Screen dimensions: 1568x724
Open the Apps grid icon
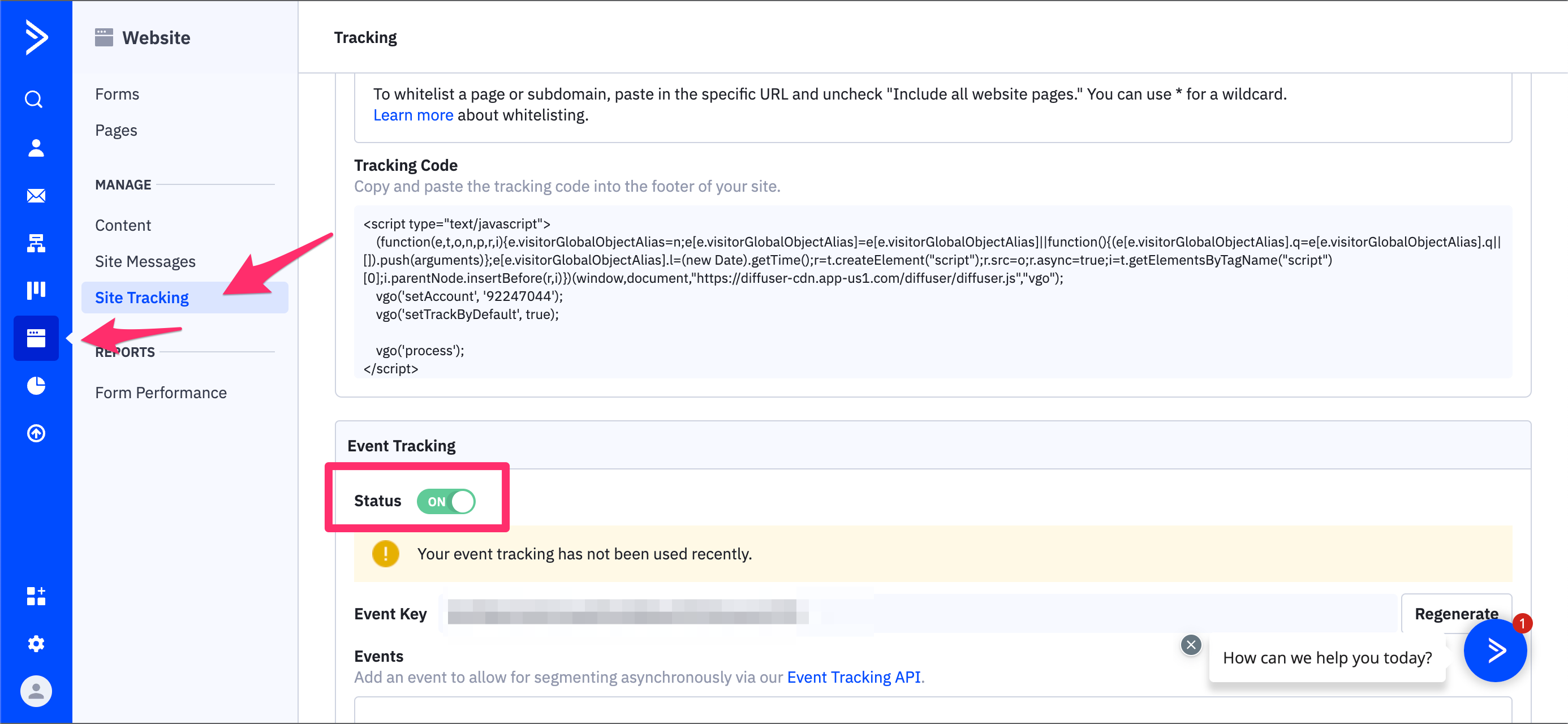[36, 596]
